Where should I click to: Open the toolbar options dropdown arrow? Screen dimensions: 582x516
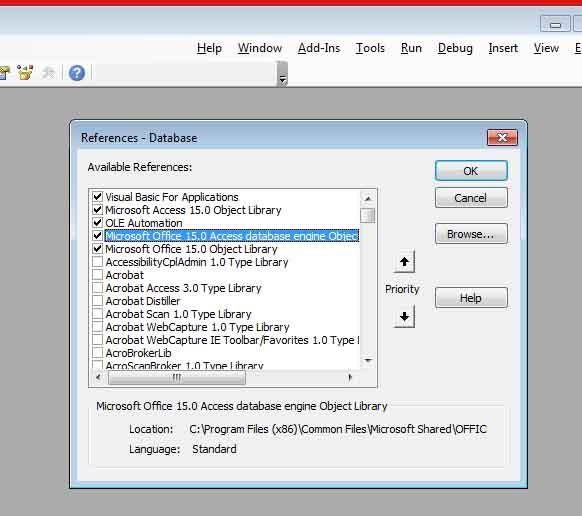pos(282,75)
